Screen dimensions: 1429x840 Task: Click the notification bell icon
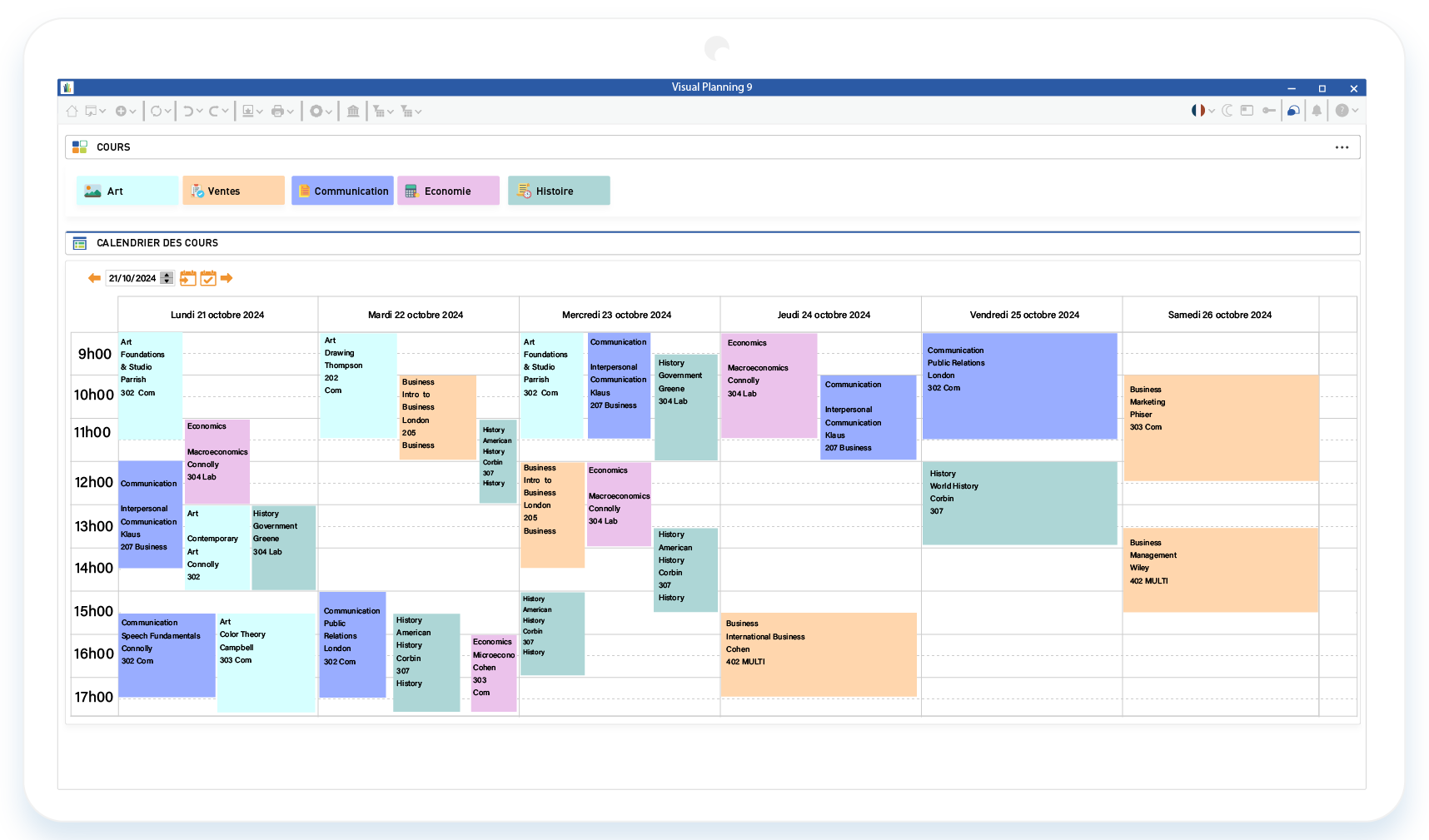point(1317,110)
